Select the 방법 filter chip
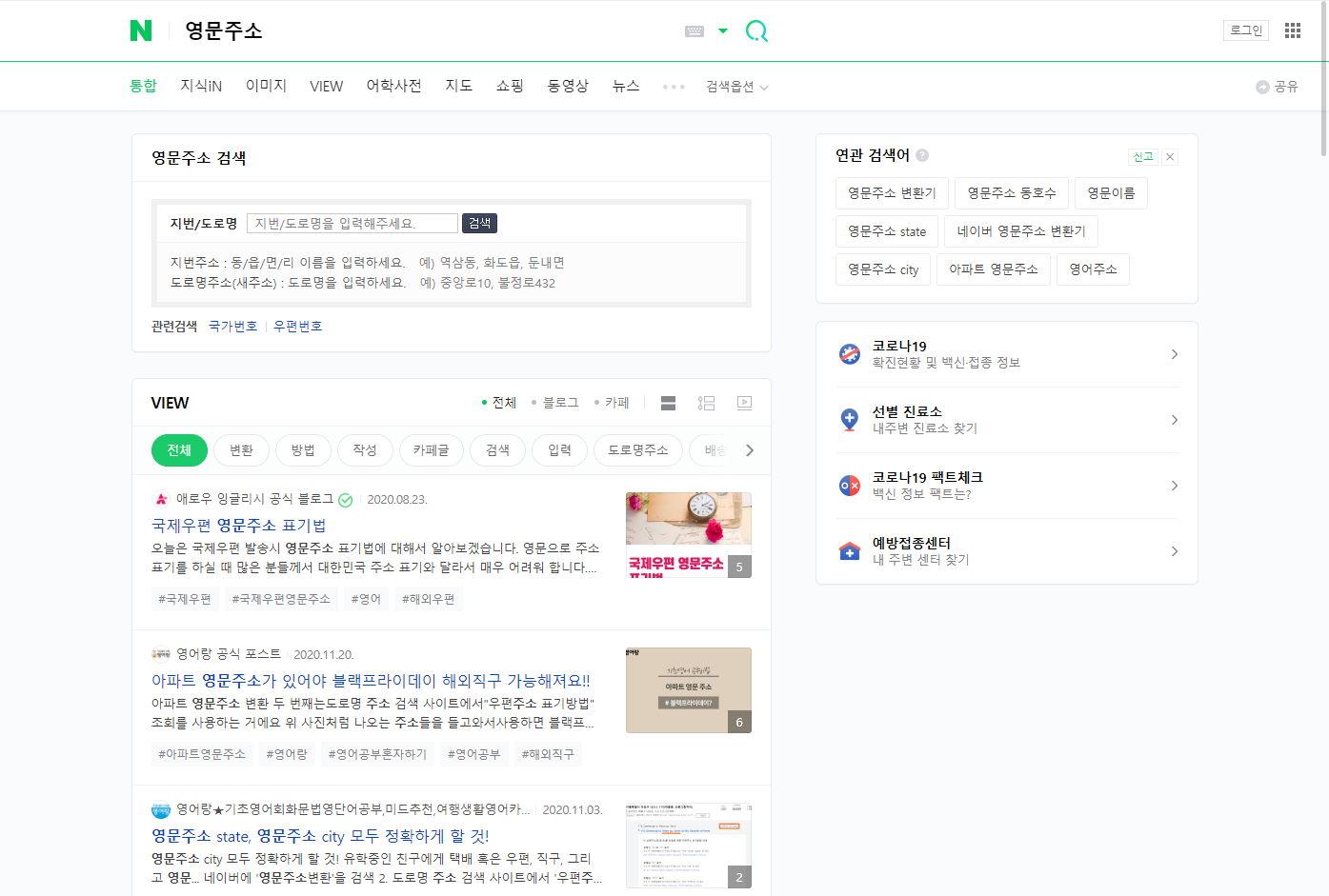Screen dimensions: 1329x896 (303, 450)
